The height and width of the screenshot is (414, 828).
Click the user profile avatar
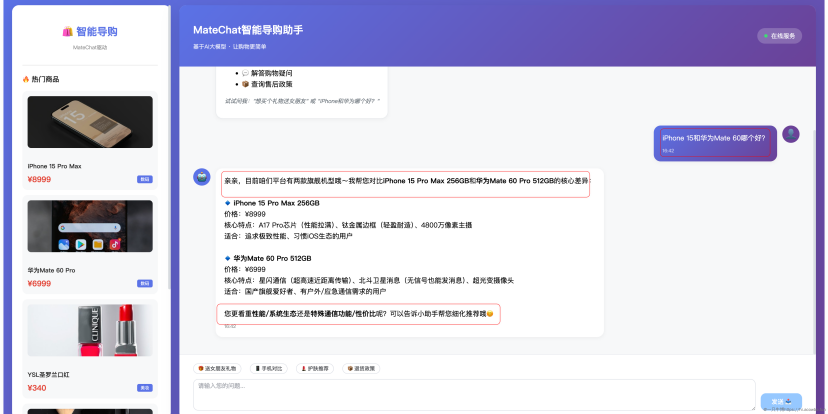pyautogui.click(x=791, y=134)
